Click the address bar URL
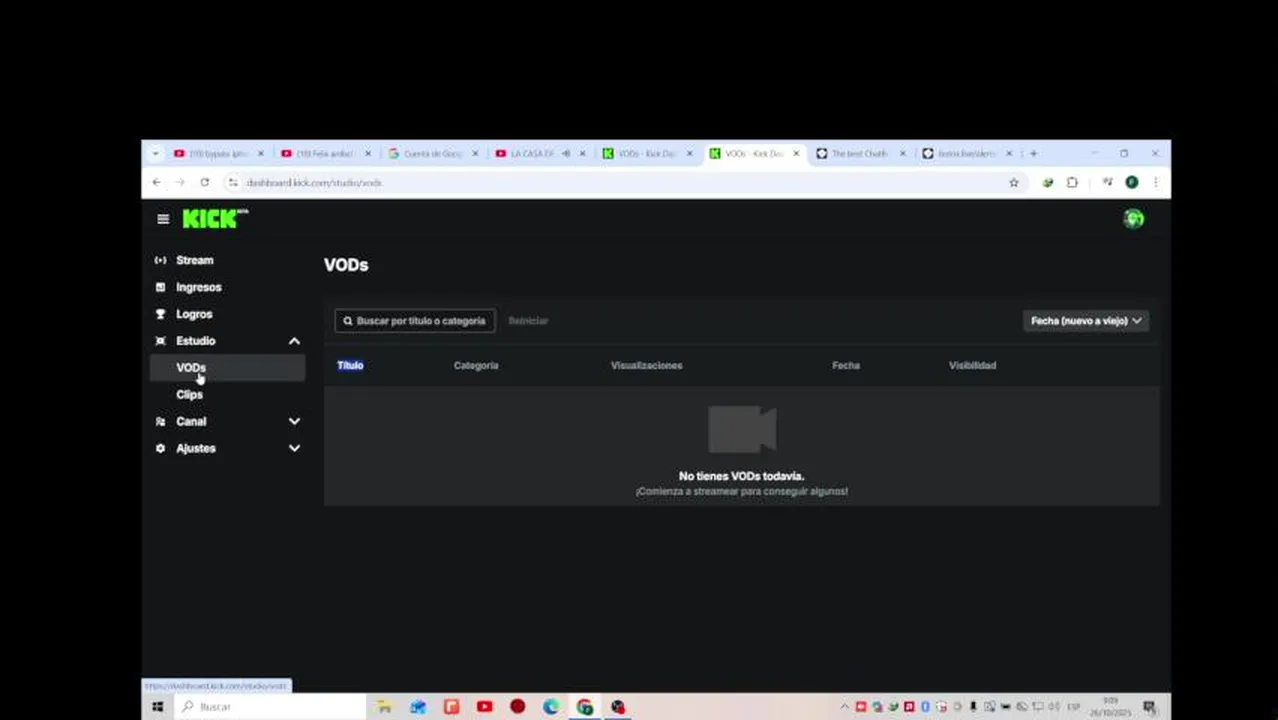The width and height of the screenshot is (1278, 720). tap(314, 183)
